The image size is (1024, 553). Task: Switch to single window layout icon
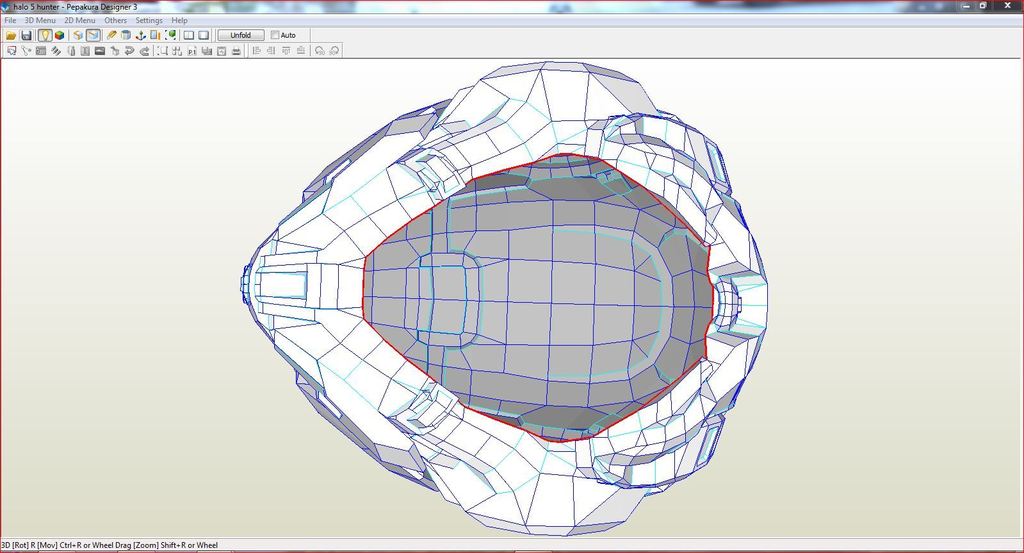[x=204, y=35]
